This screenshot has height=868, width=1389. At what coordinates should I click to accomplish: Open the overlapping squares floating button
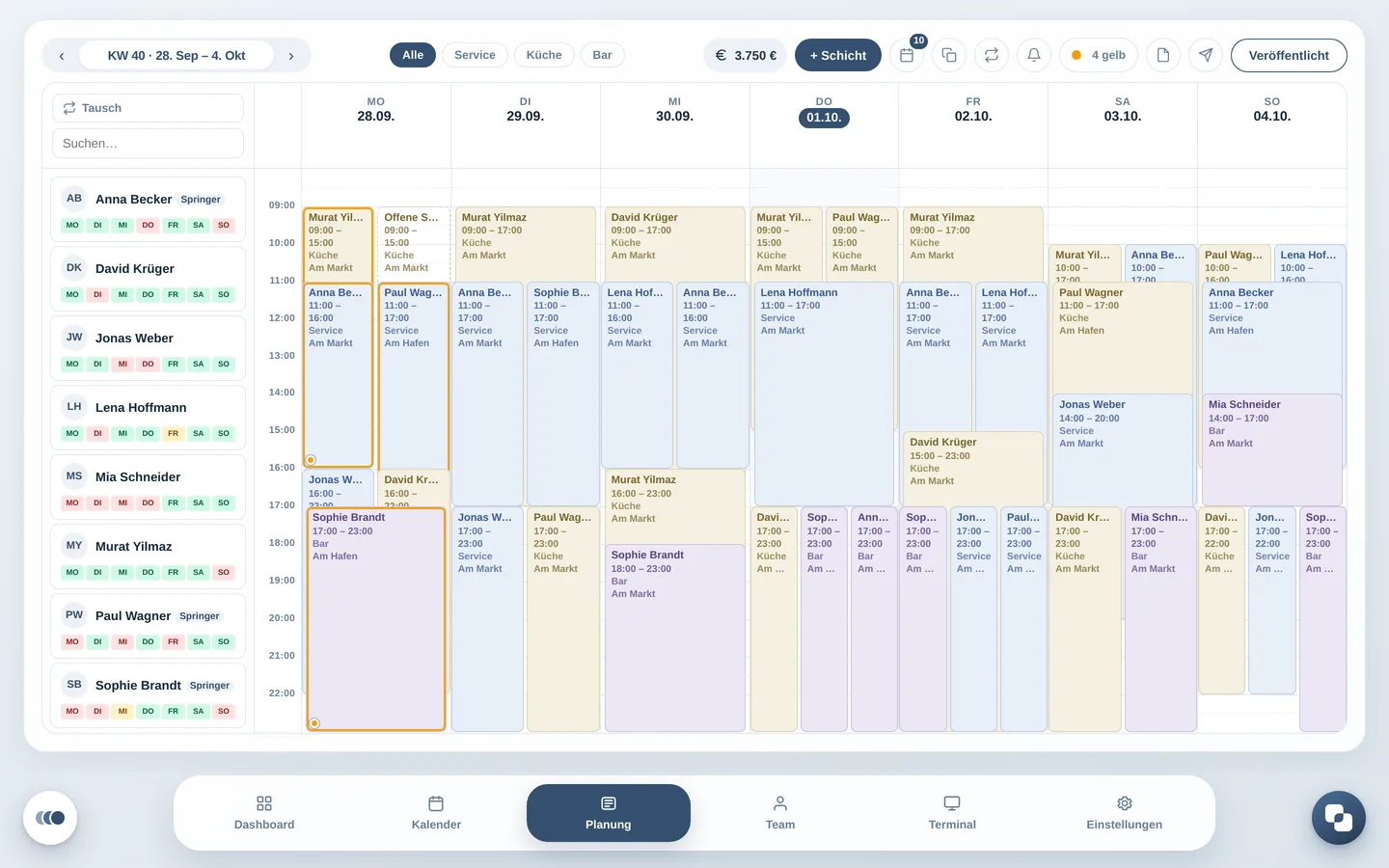(x=1339, y=818)
